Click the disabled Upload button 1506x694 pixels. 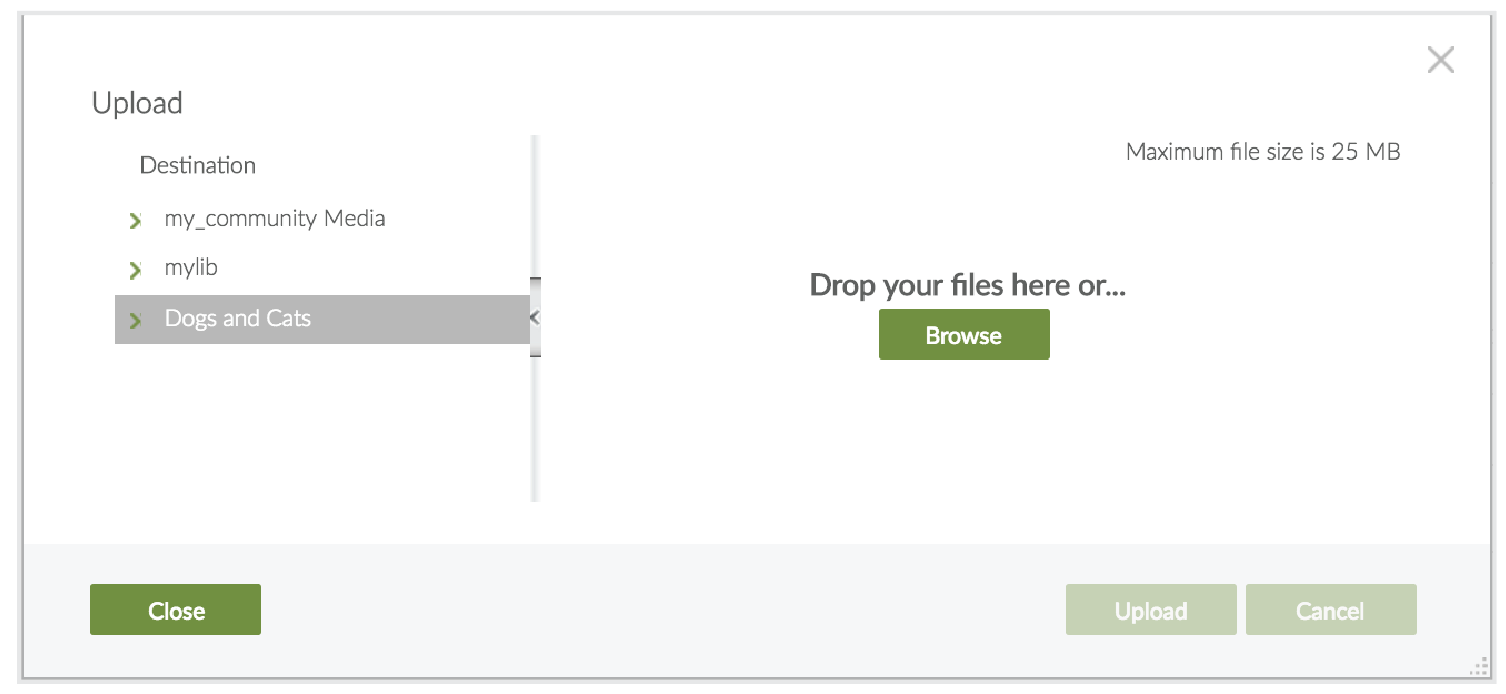click(x=1151, y=610)
